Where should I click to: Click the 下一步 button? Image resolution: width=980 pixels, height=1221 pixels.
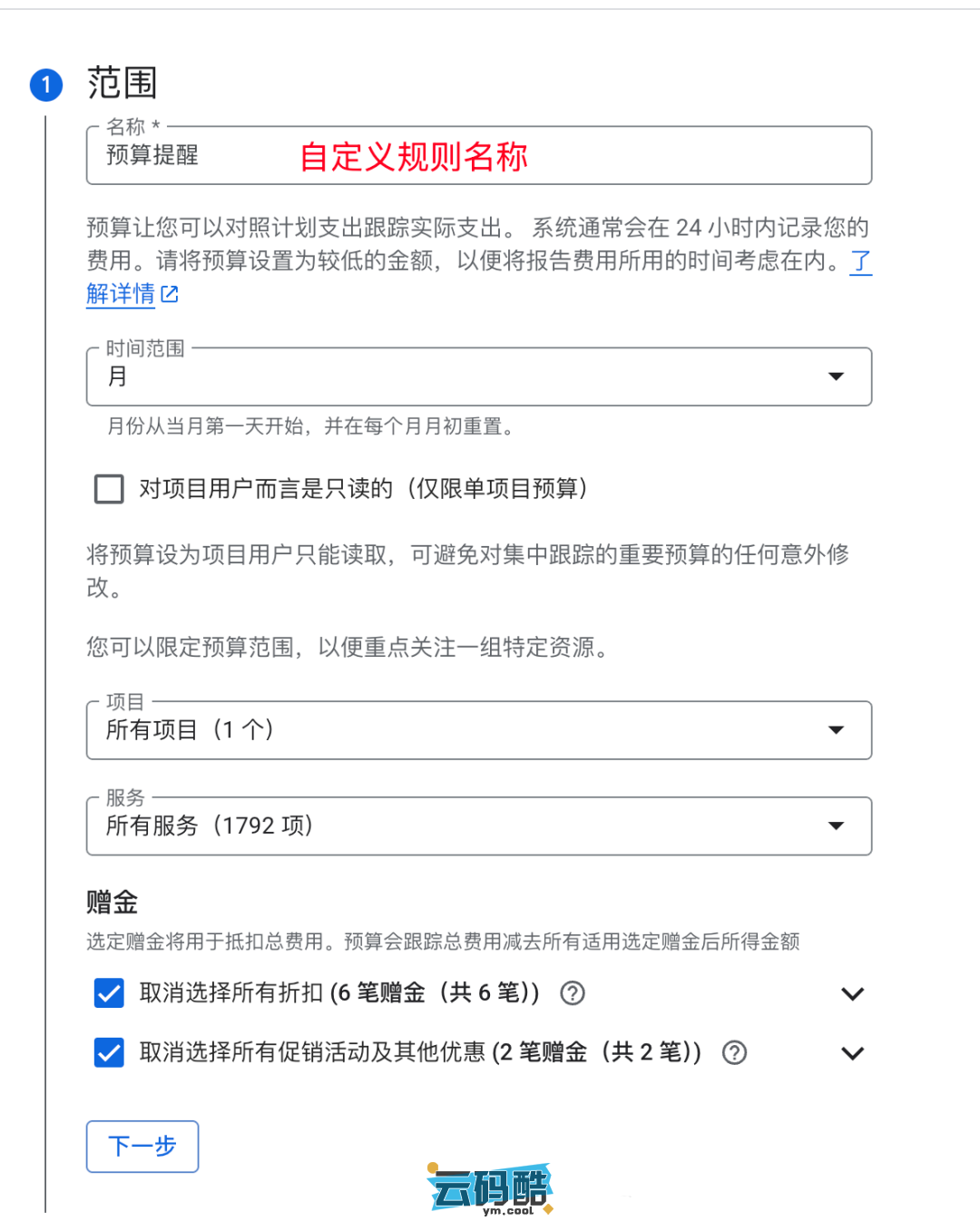[142, 1147]
